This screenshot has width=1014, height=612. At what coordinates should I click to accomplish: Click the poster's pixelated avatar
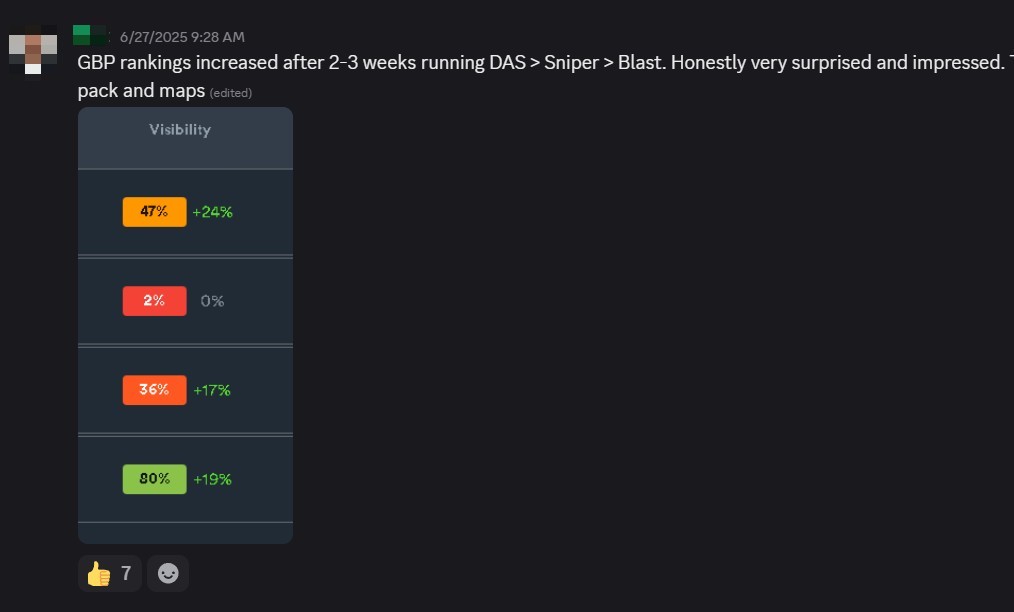[x=33, y=48]
